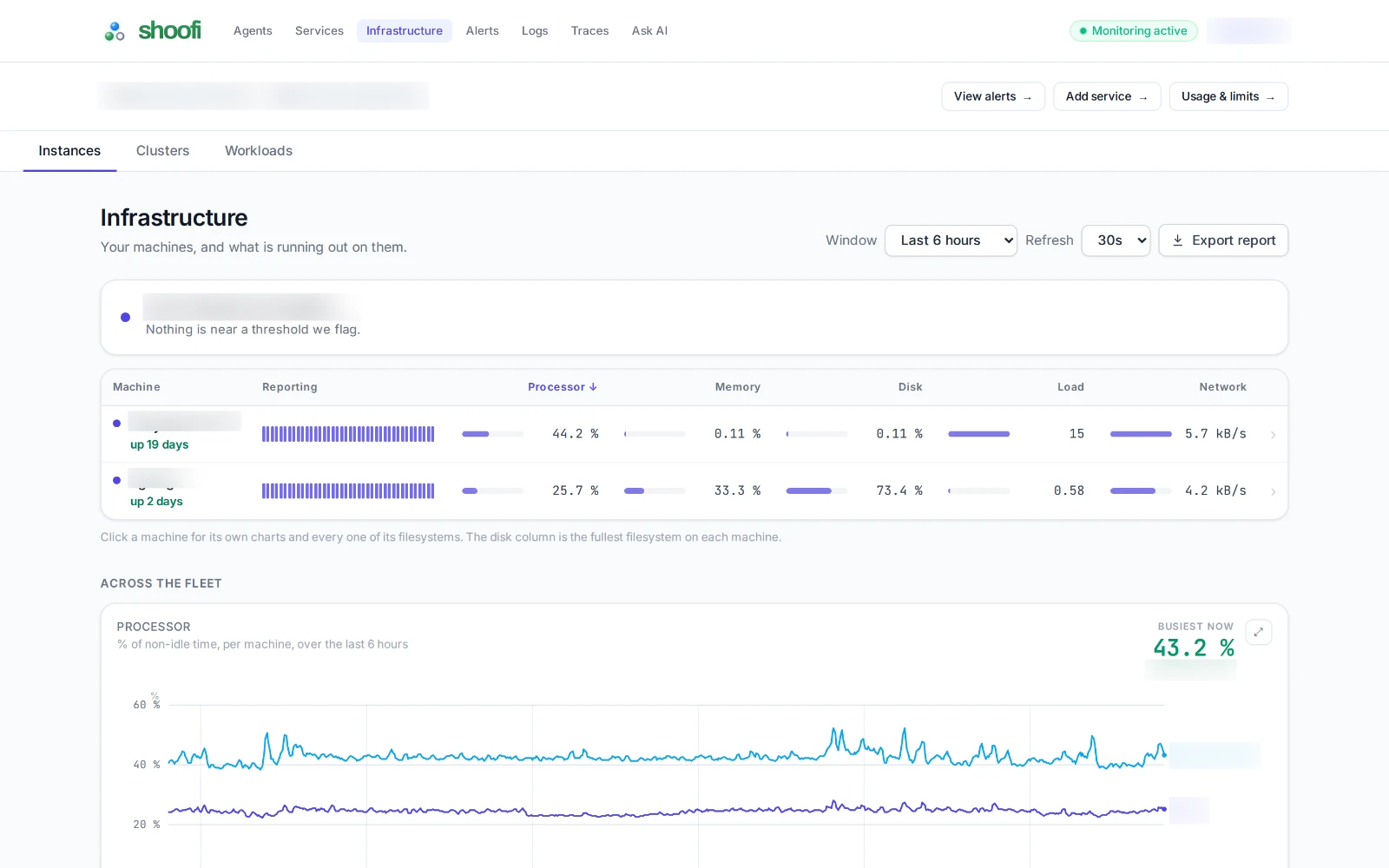Click the 44.2 % processor usage bar
1389x868 pixels.
pos(493,434)
